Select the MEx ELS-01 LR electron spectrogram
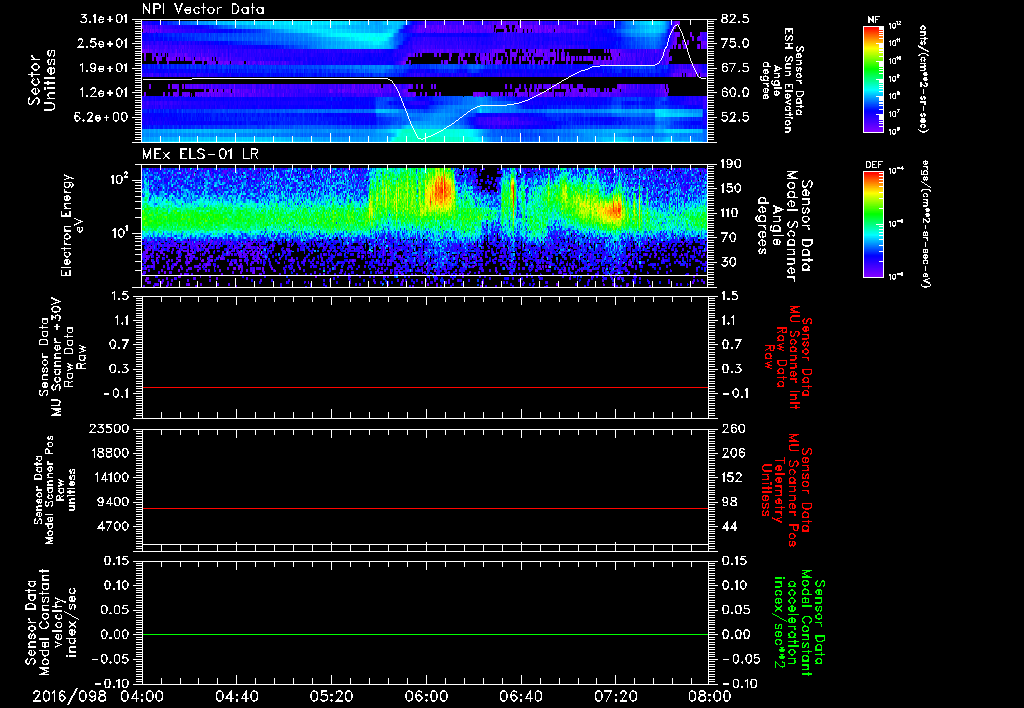 (x=424, y=226)
